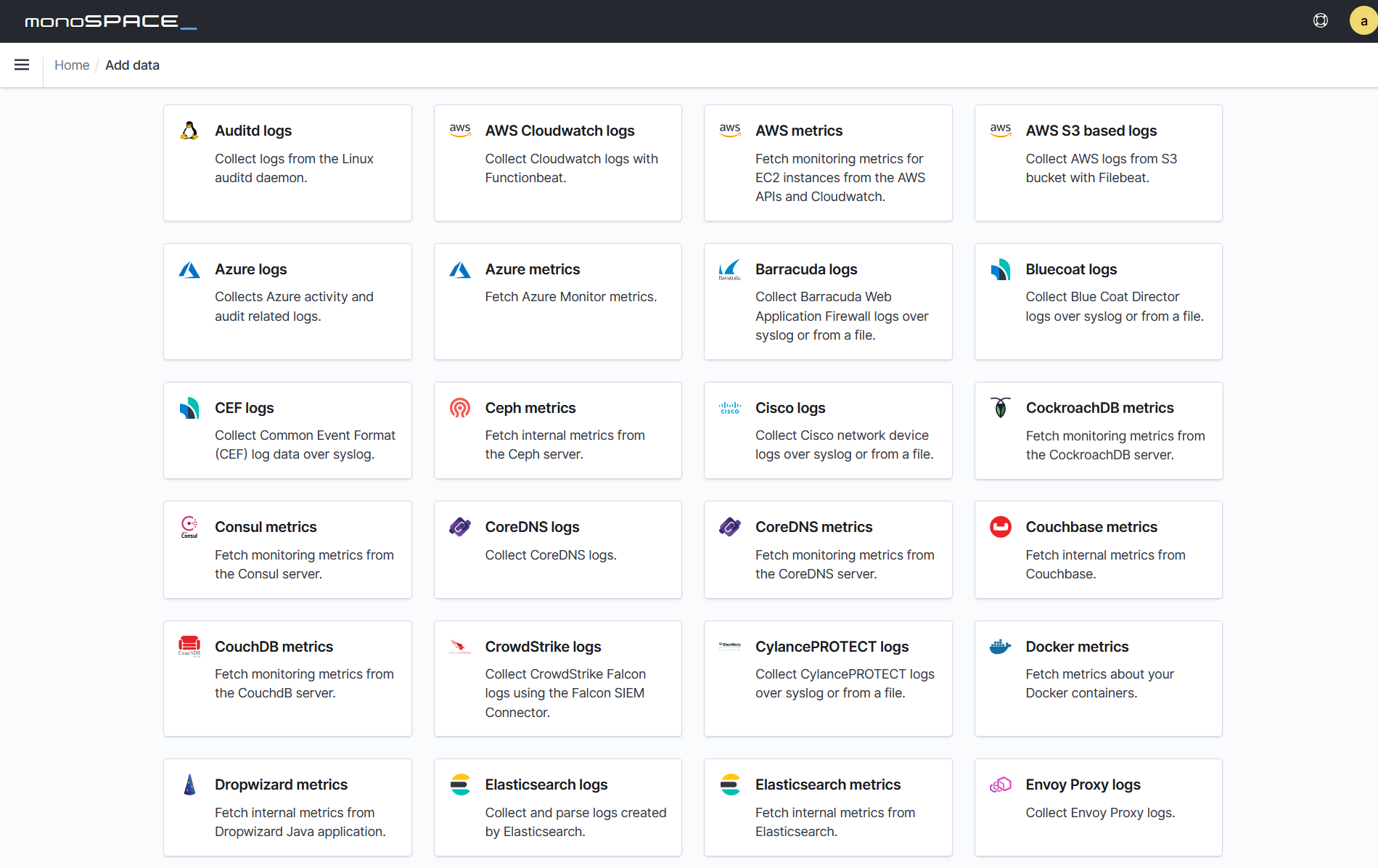The width and height of the screenshot is (1378, 868).
Task: Click the CouchDB sofa icon
Action: (x=189, y=646)
